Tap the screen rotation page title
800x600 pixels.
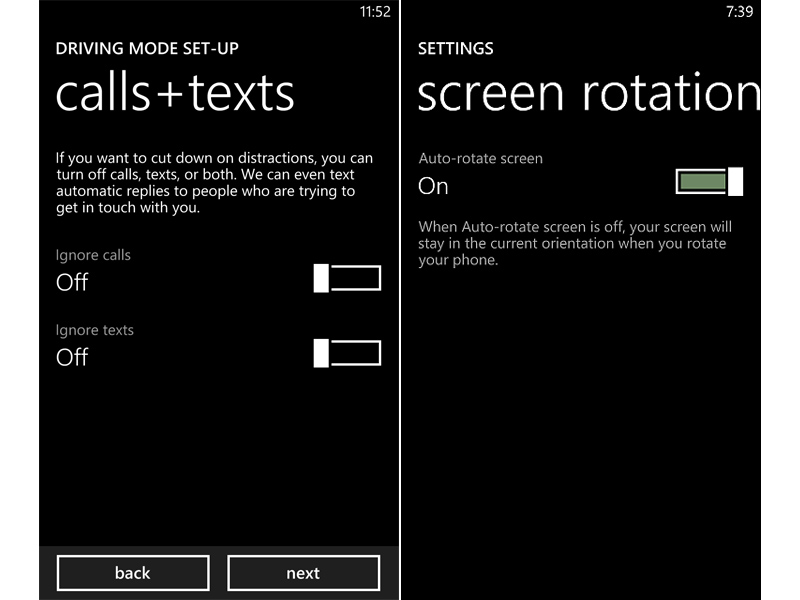[588, 93]
